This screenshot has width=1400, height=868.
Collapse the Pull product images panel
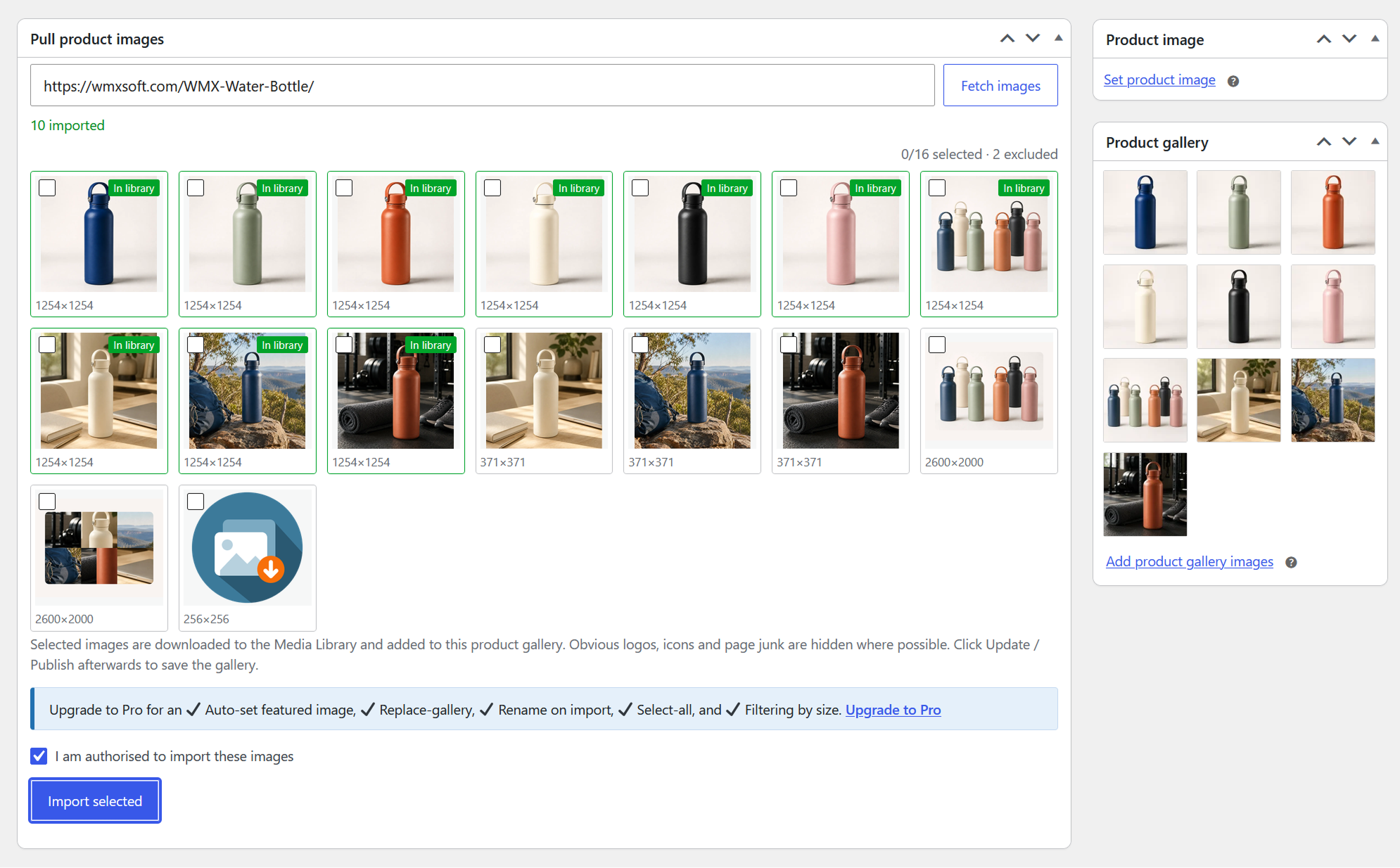point(1058,39)
